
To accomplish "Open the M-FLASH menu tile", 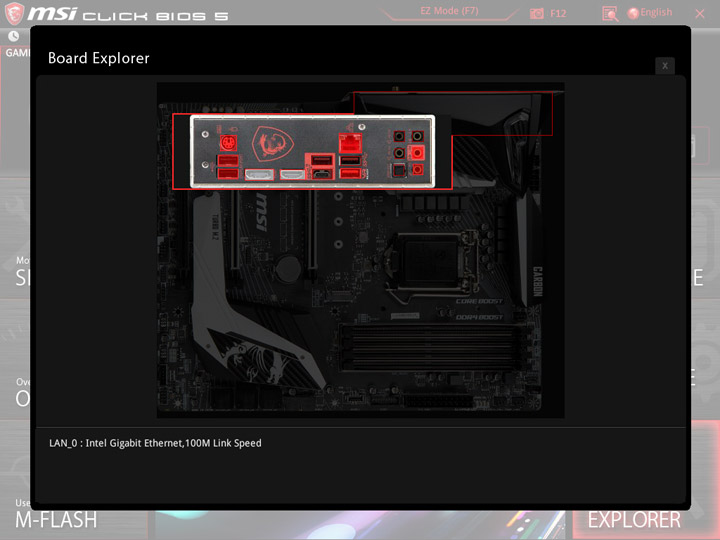I will click(56, 520).
